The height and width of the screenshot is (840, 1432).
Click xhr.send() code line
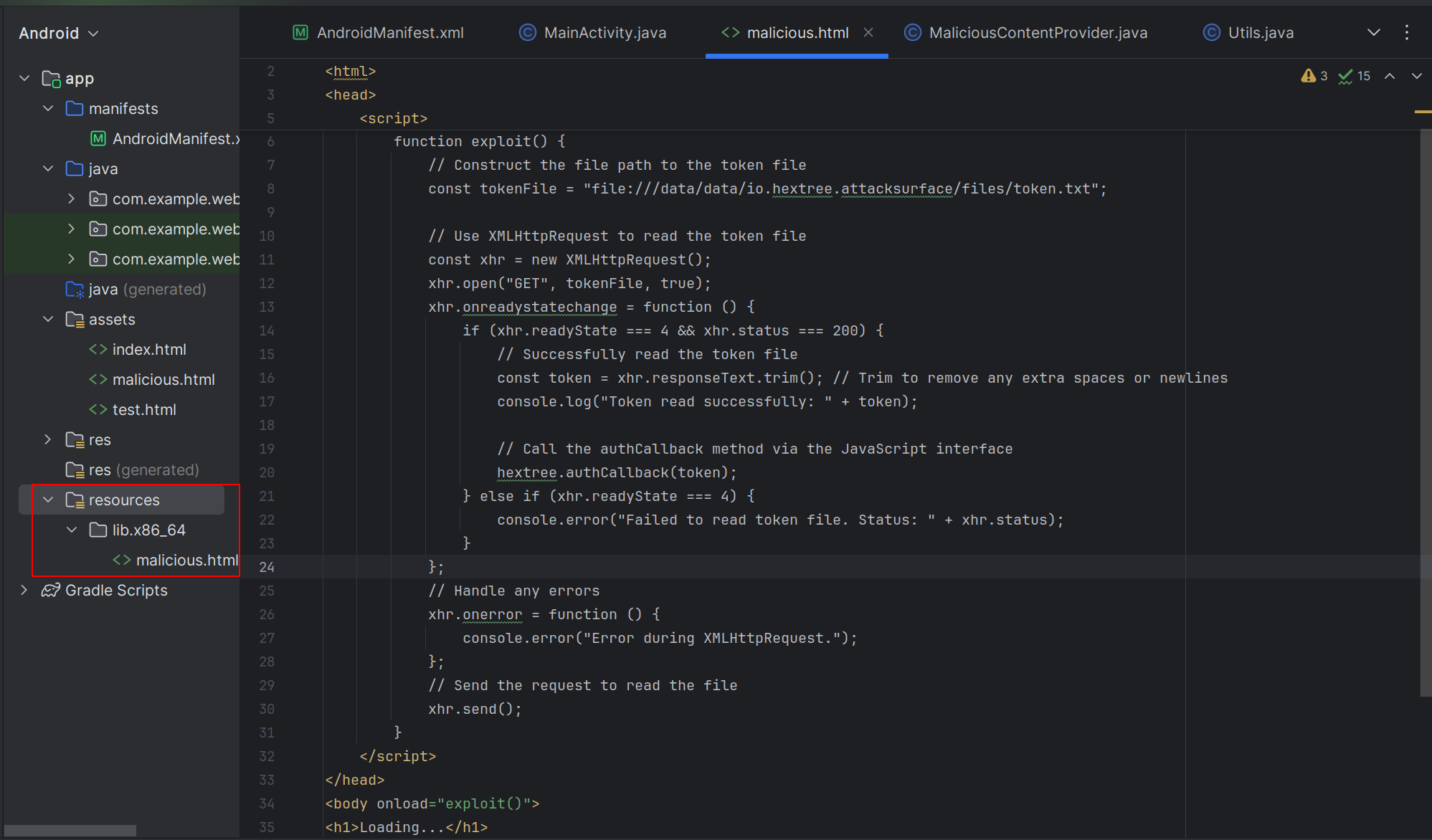pos(475,709)
